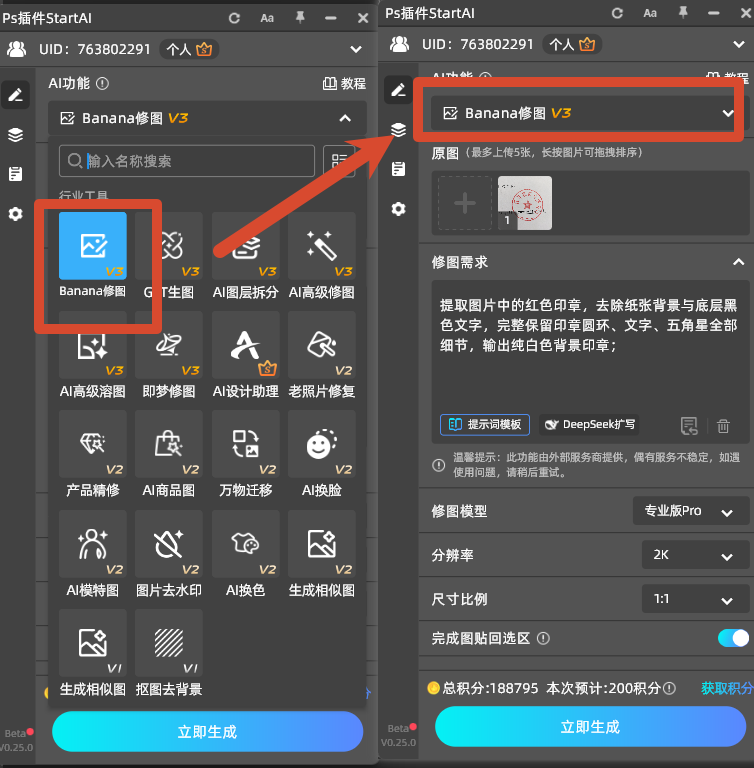Expand the account chevron in right panel
This screenshot has height=768, width=754.
(739, 44)
